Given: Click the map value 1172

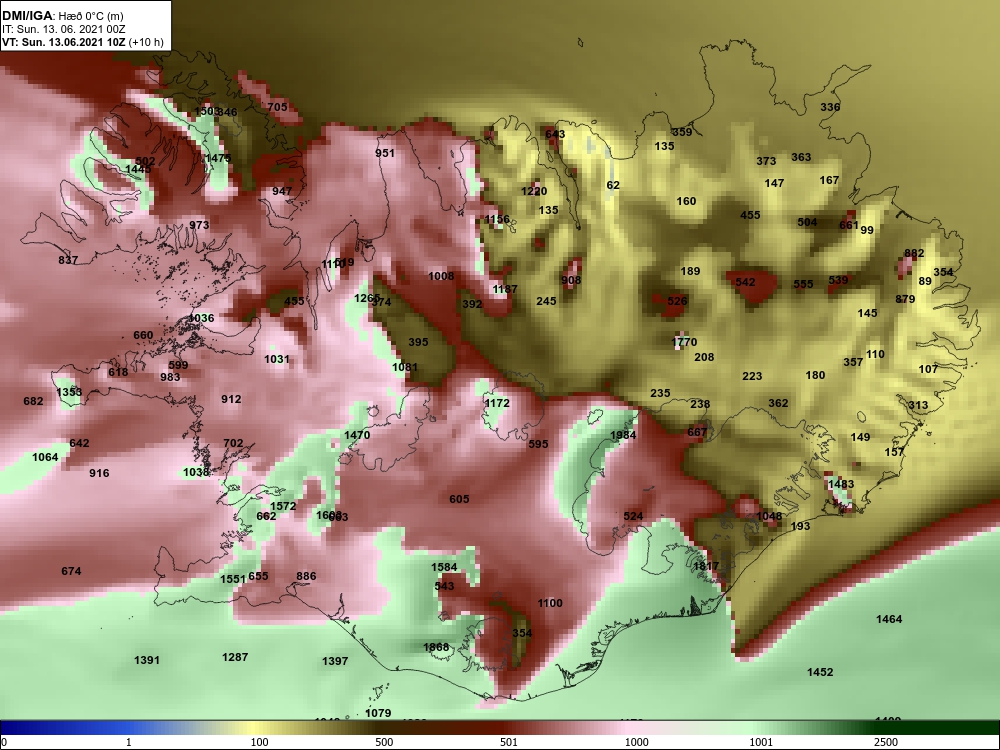Looking at the screenshot, I should (497, 404).
